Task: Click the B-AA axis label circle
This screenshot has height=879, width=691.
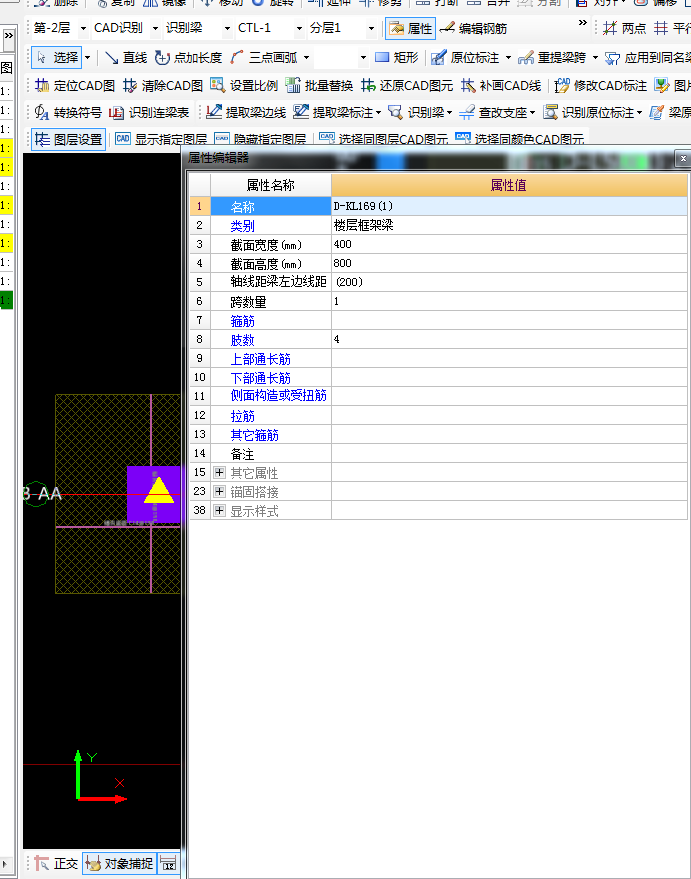Action: [x=37, y=494]
